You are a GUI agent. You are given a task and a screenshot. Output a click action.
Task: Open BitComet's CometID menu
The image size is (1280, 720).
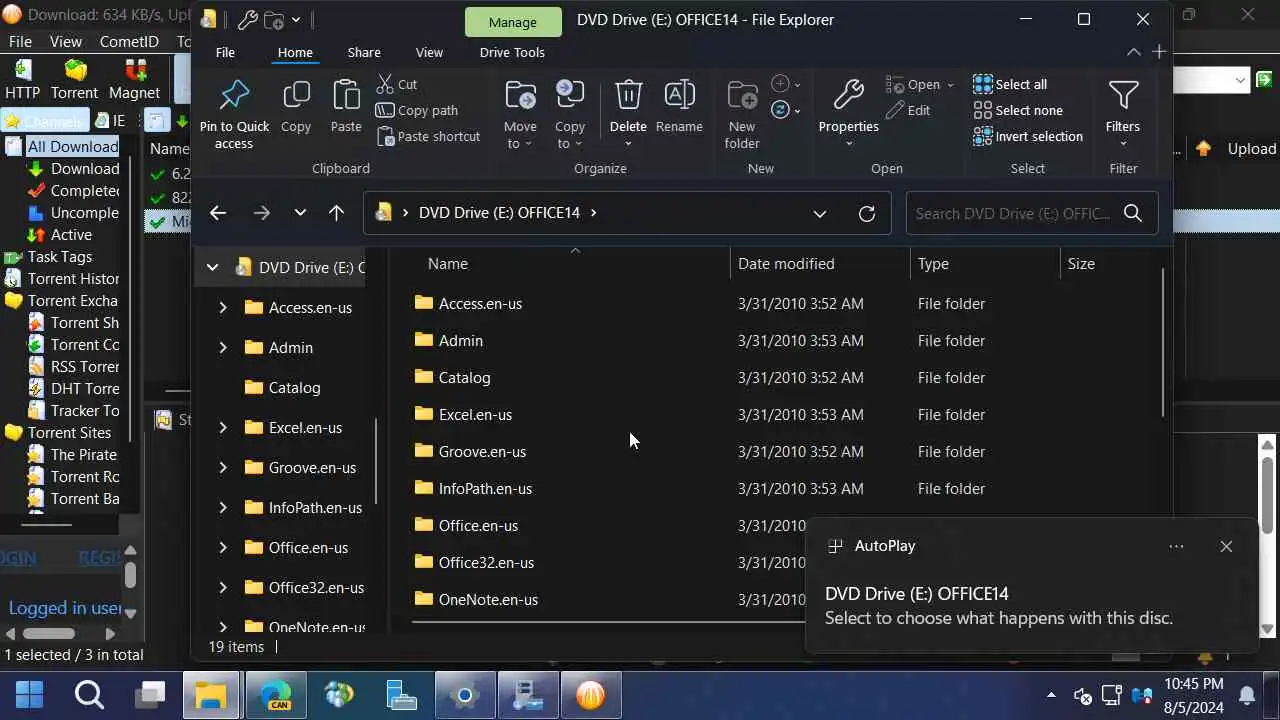129,42
